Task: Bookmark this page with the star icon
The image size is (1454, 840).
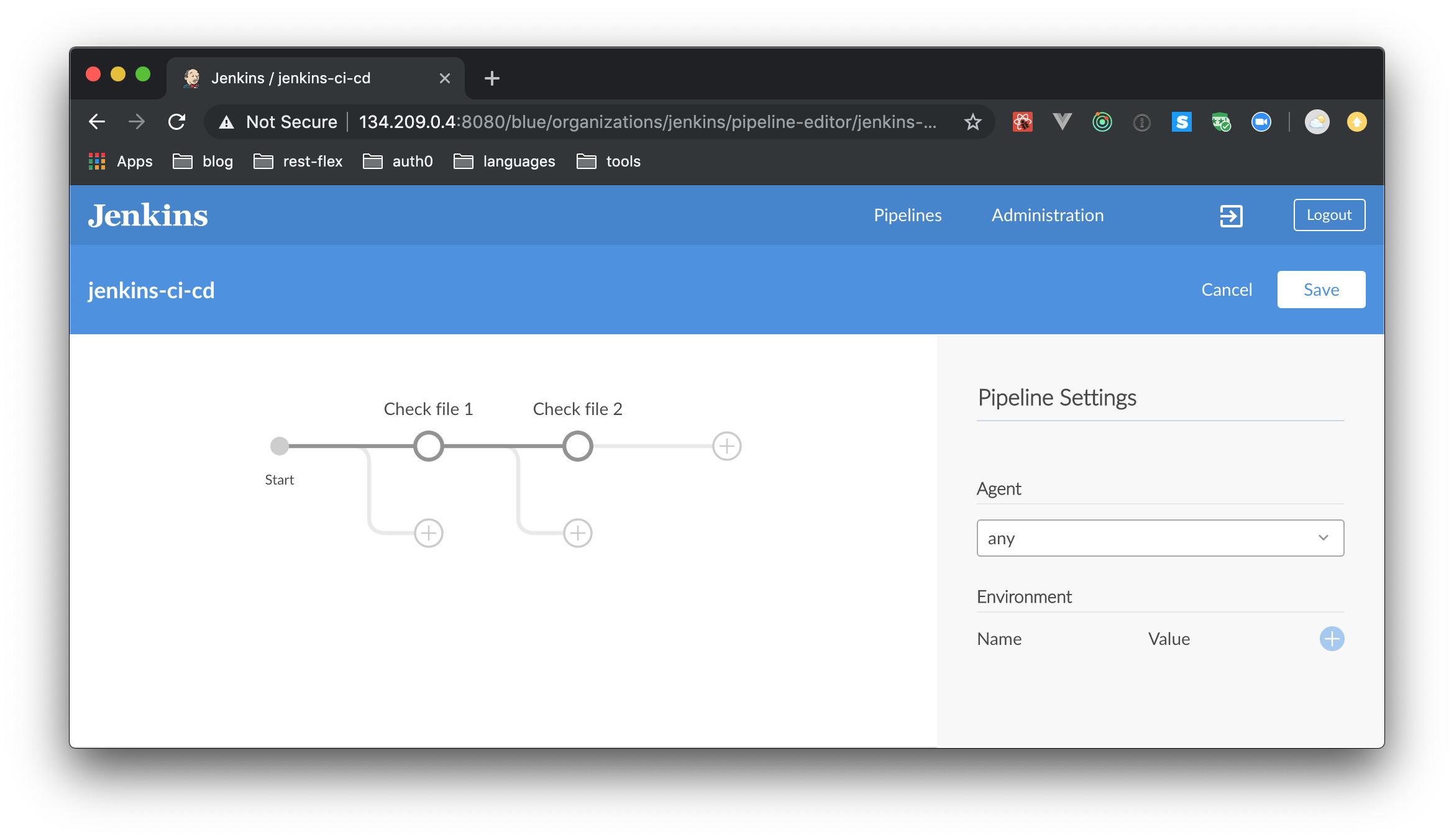Action: (x=972, y=122)
